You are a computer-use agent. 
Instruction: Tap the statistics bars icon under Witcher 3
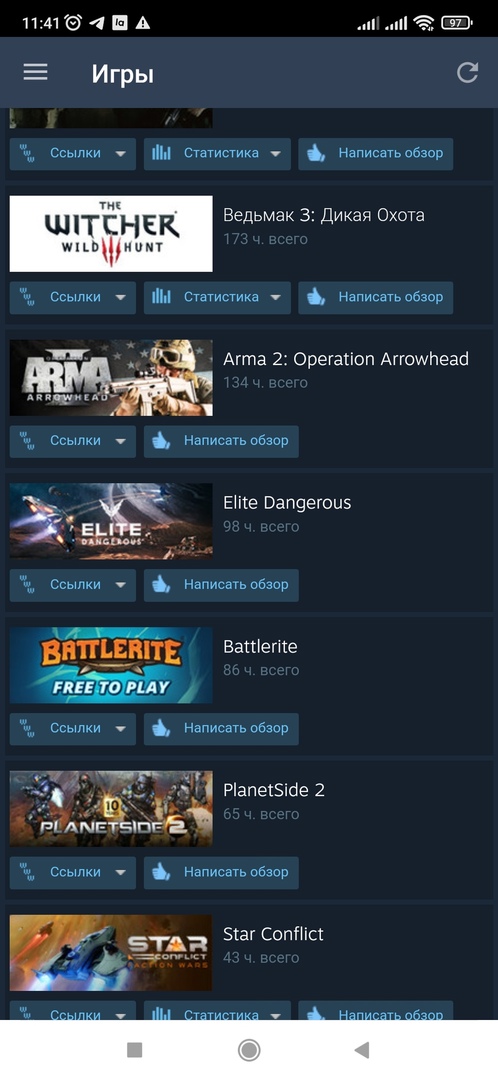click(161, 297)
